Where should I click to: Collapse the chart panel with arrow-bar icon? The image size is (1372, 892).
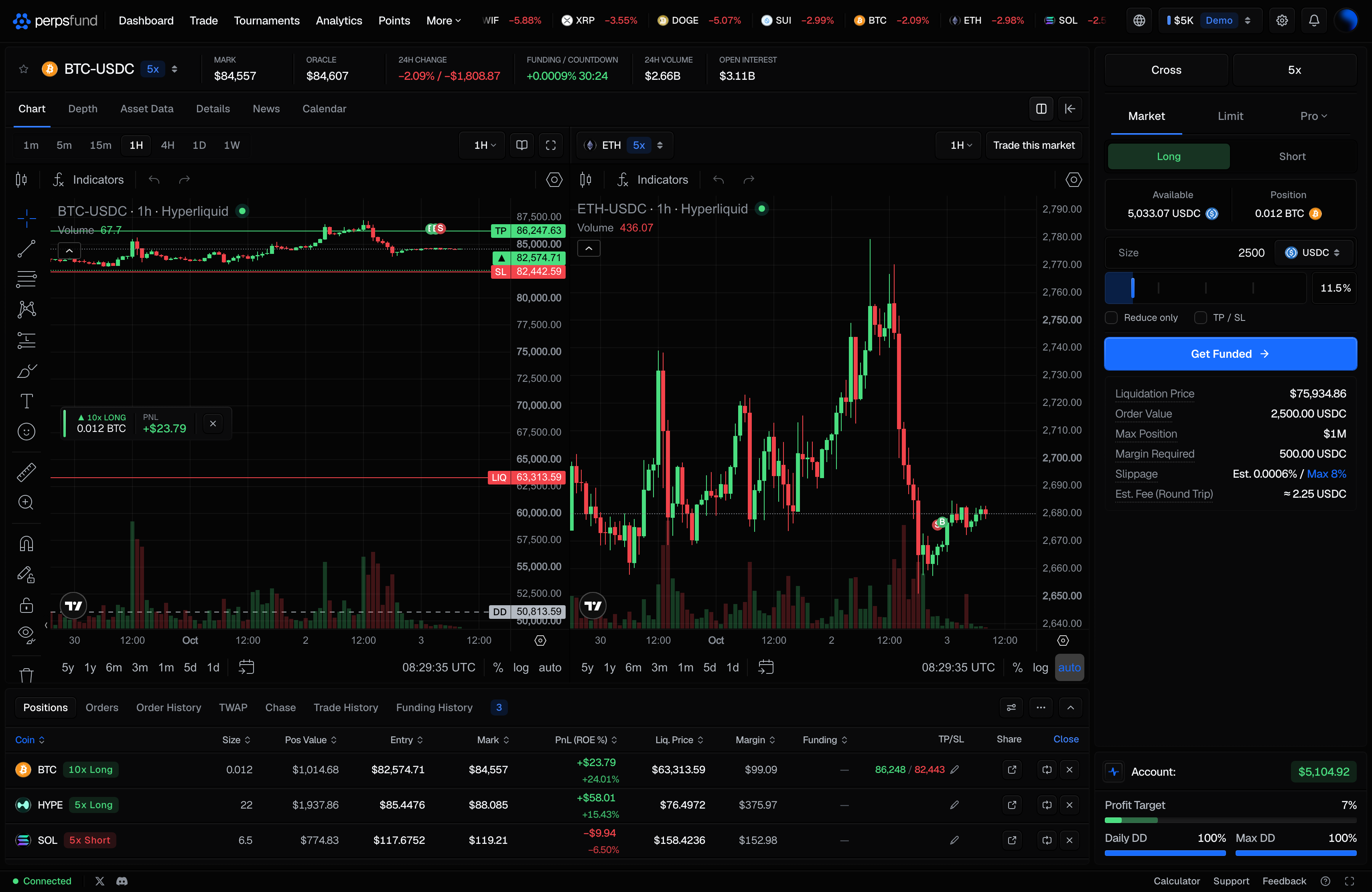click(x=1070, y=109)
